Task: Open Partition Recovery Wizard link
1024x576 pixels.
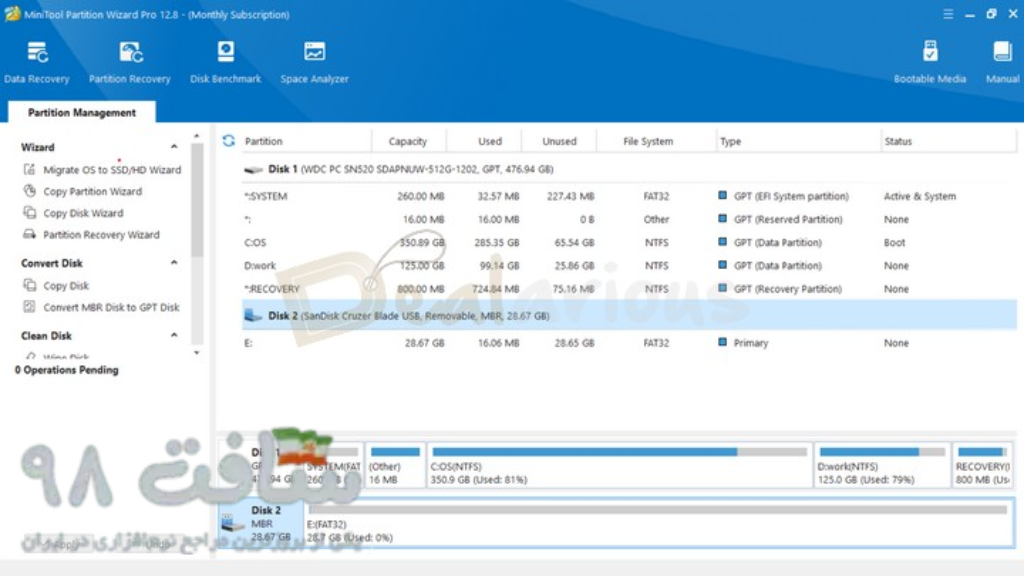Action: [x=101, y=234]
